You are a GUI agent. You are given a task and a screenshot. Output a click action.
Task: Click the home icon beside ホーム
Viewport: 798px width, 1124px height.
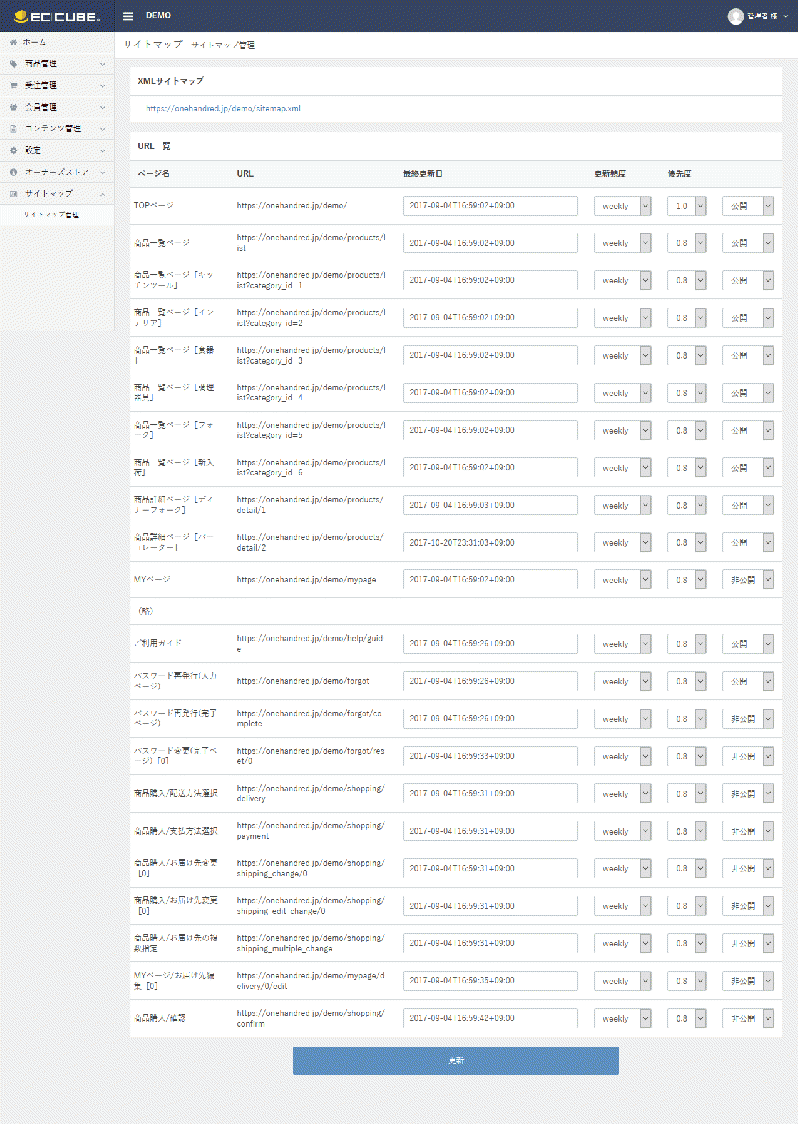pos(13,43)
